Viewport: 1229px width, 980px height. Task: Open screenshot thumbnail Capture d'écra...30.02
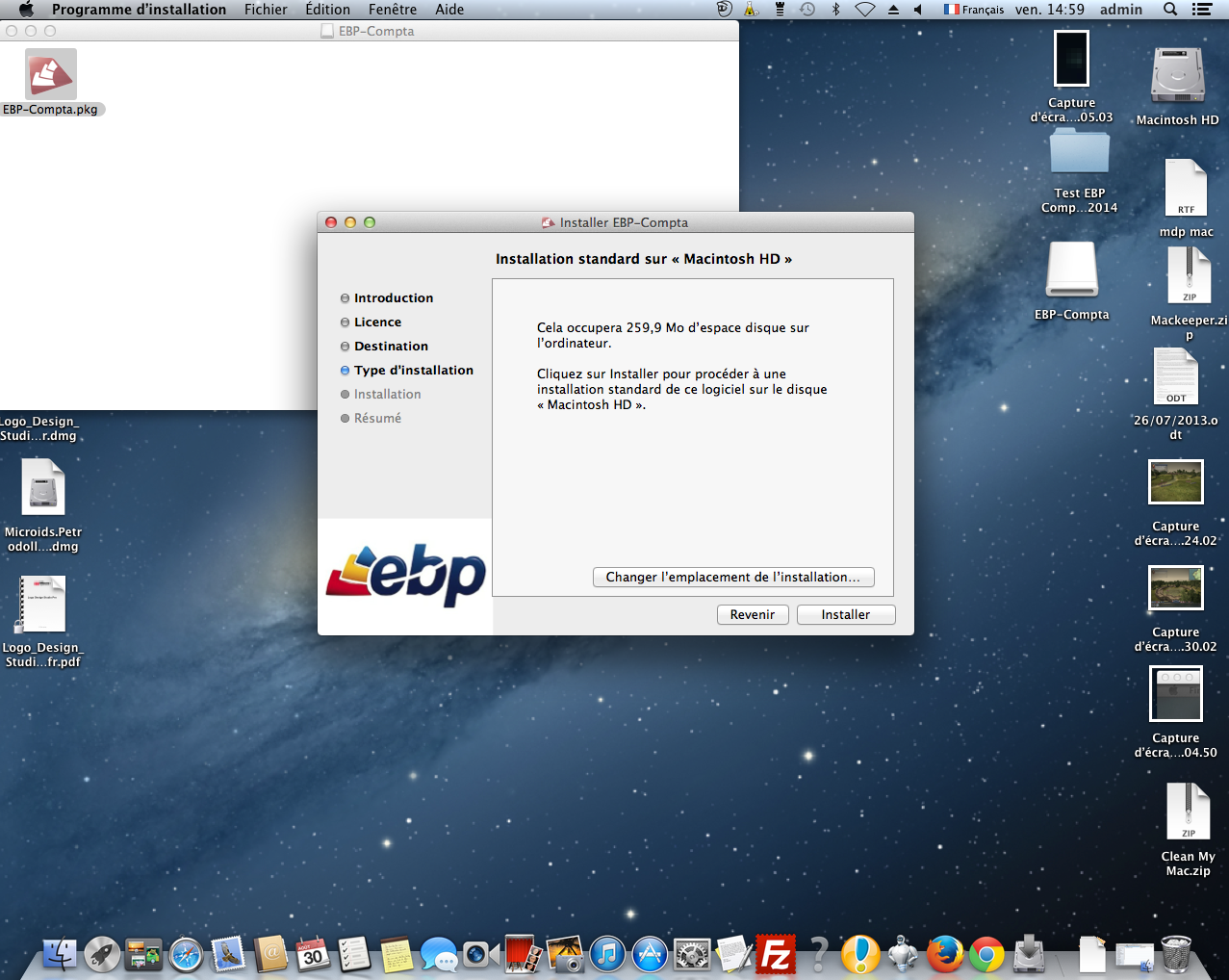[1176, 587]
